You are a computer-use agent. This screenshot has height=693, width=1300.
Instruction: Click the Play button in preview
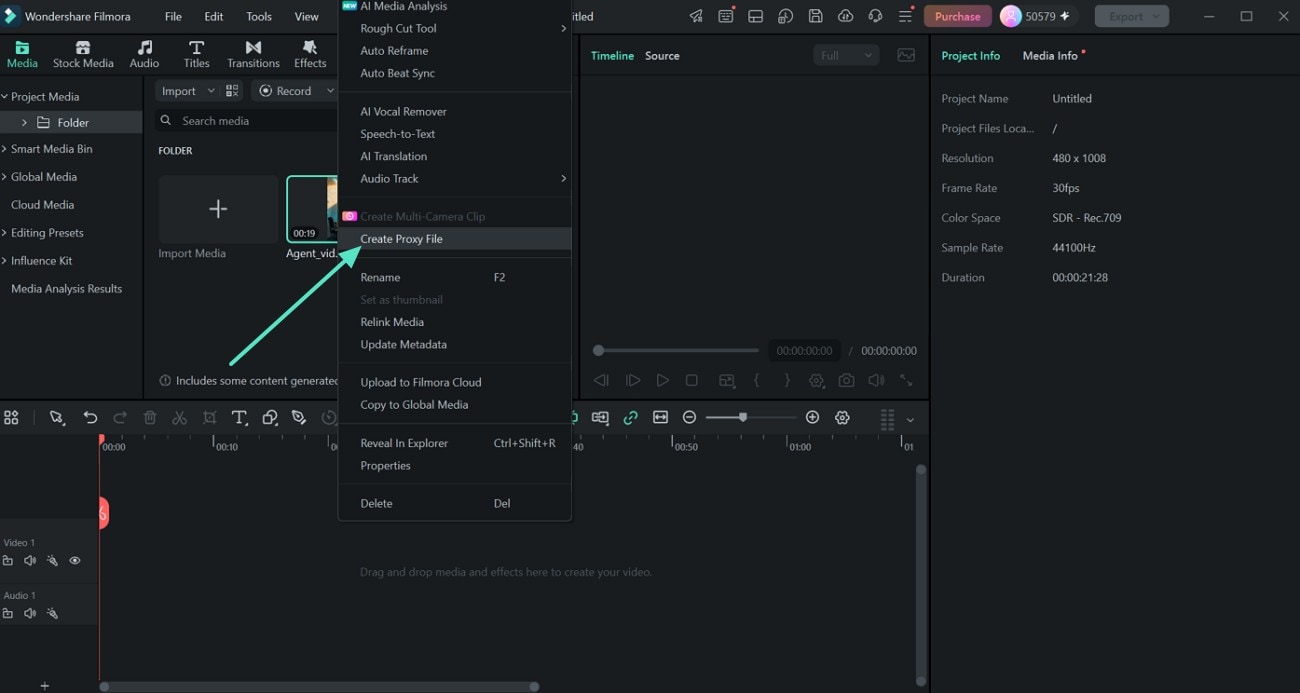[662, 381]
